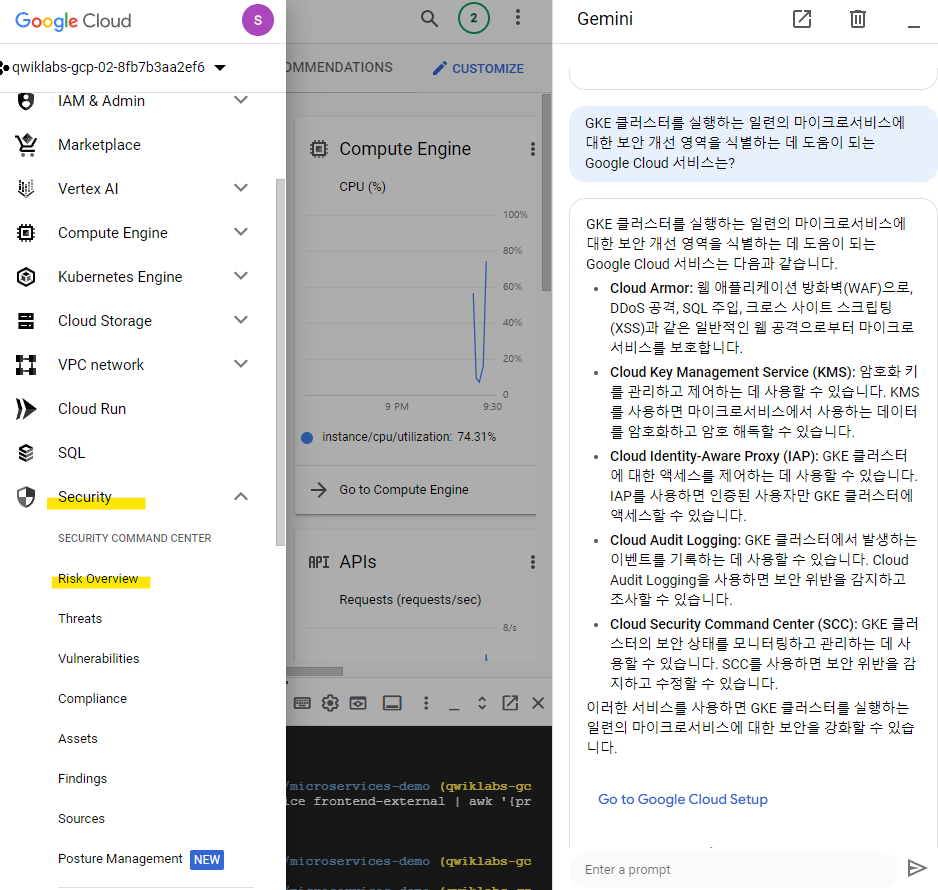This screenshot has height=890, width=938.
Task: Select Threats under Security Command Center
Action: [80, 618]
